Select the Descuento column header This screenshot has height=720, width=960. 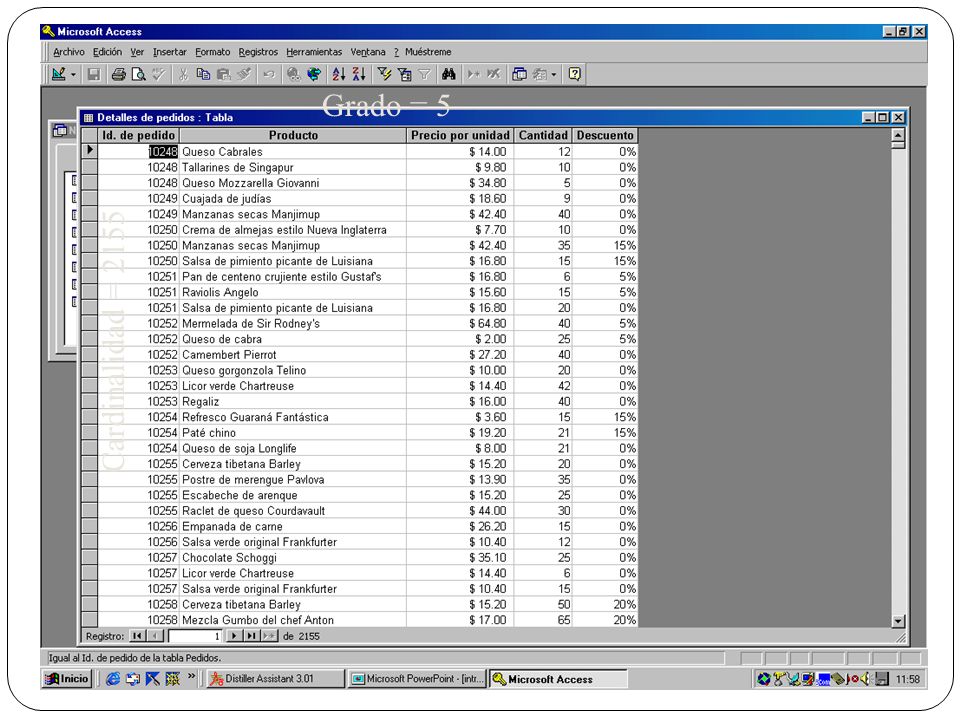[605, 135]
